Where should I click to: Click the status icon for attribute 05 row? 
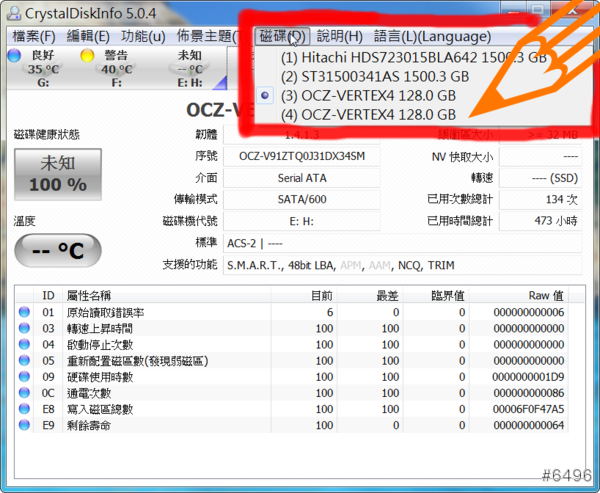coord(25,361)
